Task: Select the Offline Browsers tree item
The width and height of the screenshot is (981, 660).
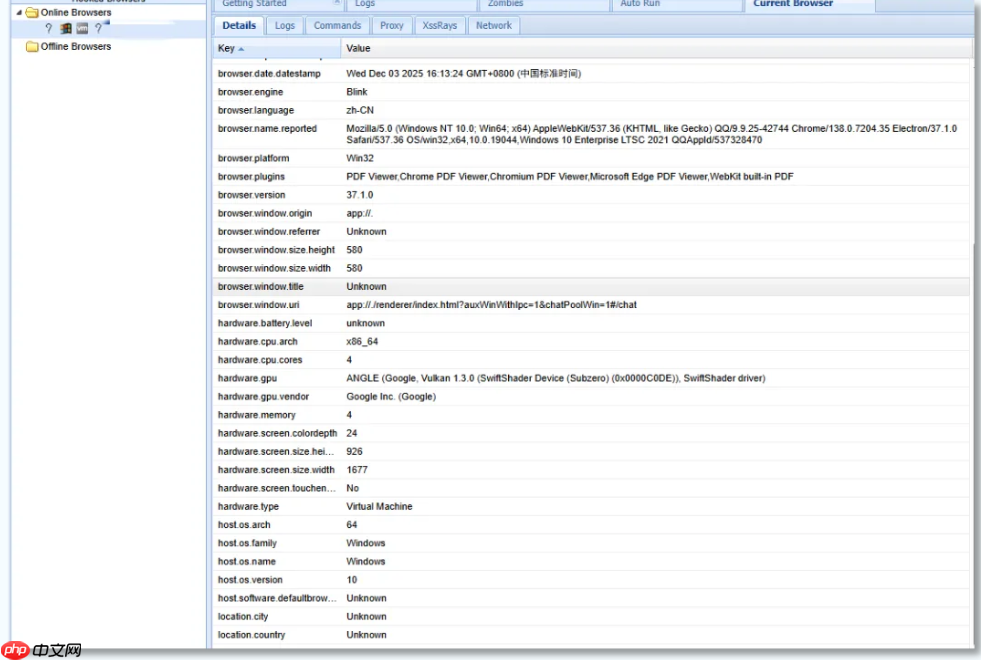Action: 76,47
